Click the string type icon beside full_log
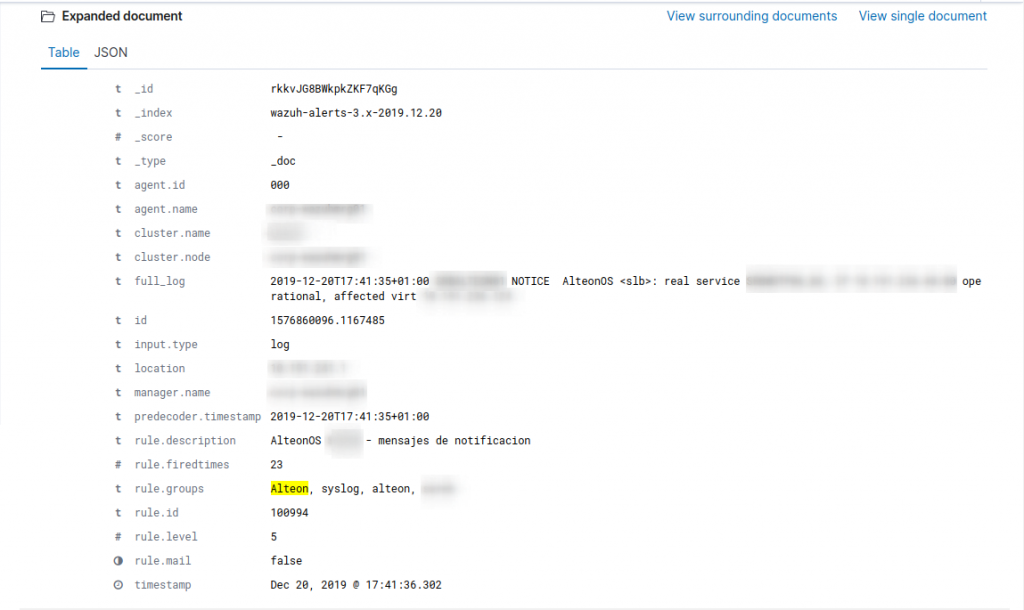This screenshot has width=1024, height=610. tap(117, 281)
